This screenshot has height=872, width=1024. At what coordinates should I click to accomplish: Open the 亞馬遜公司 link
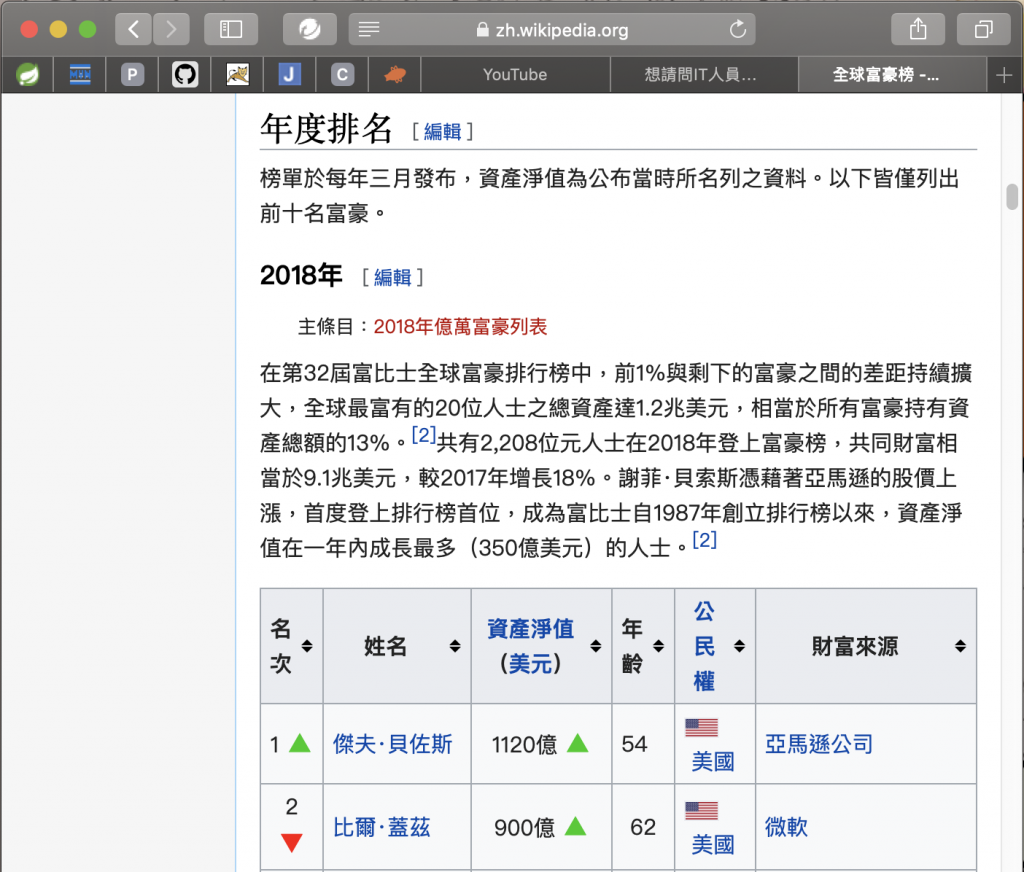[819, 744]
